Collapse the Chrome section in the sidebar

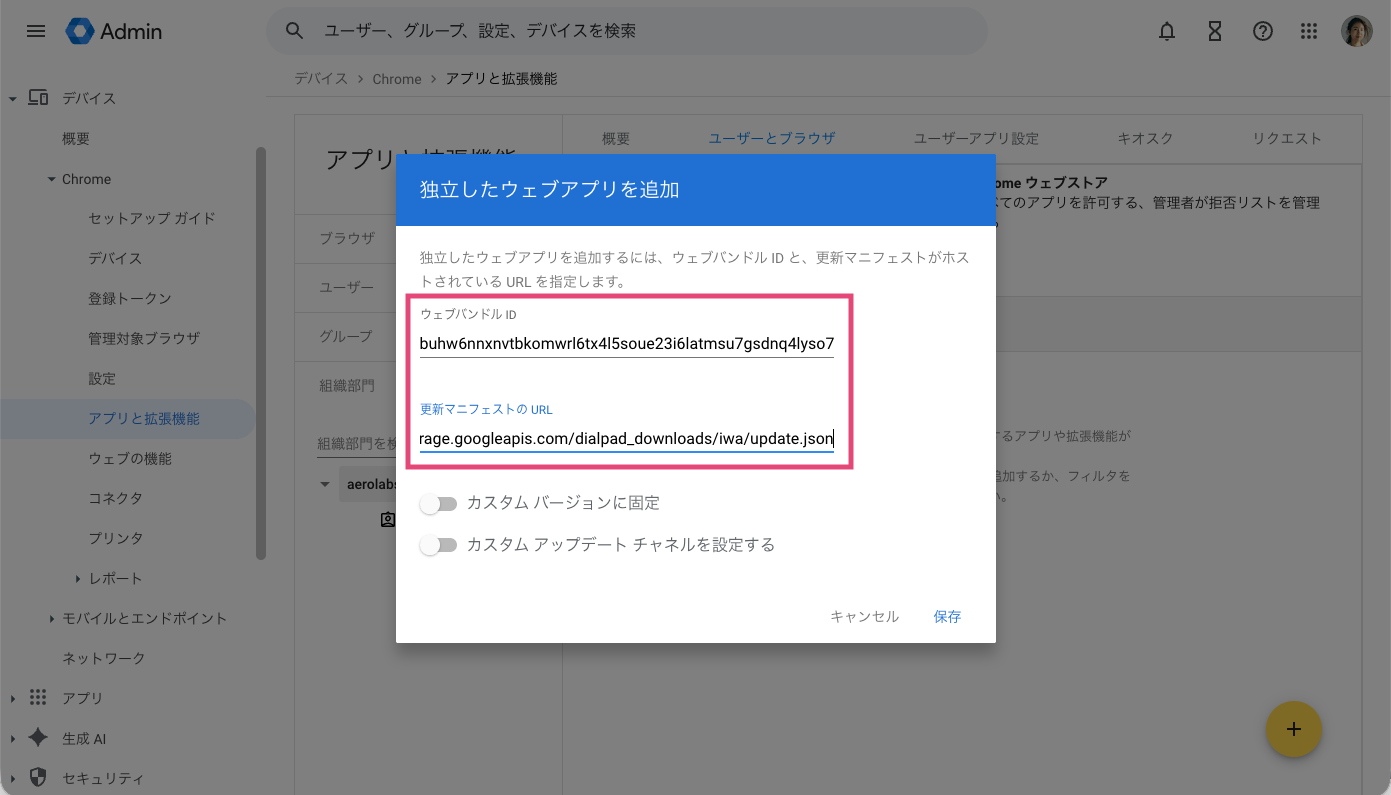click(x=53, y=178)
